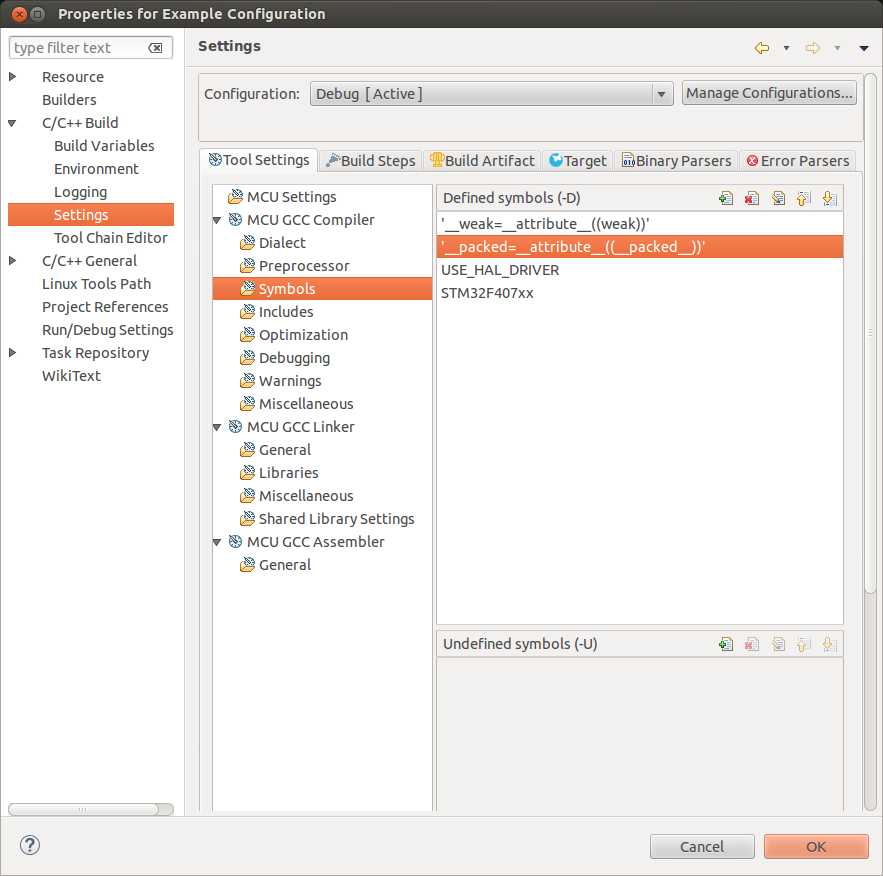Click Move Up icon in Undefined symbols

click(x=804, y=644)
